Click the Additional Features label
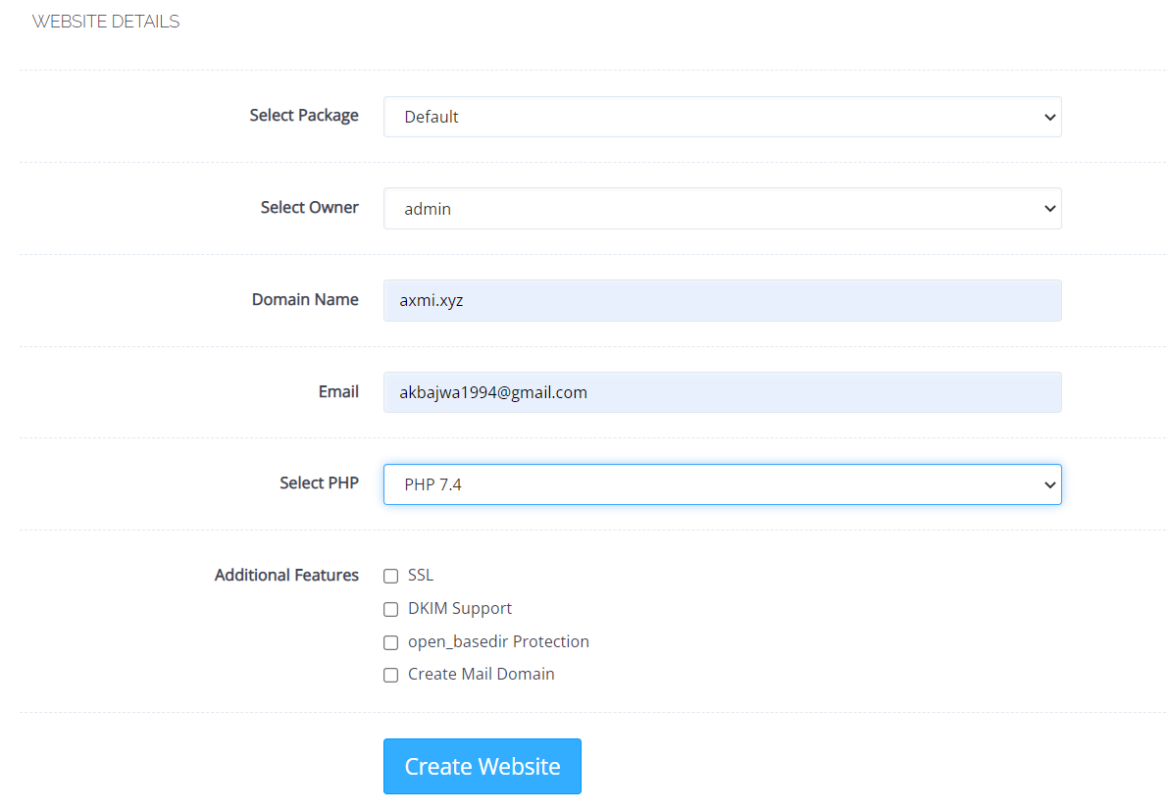This screenshot has height=811, width=1168. pyautogui.click(x=286, y=575)
